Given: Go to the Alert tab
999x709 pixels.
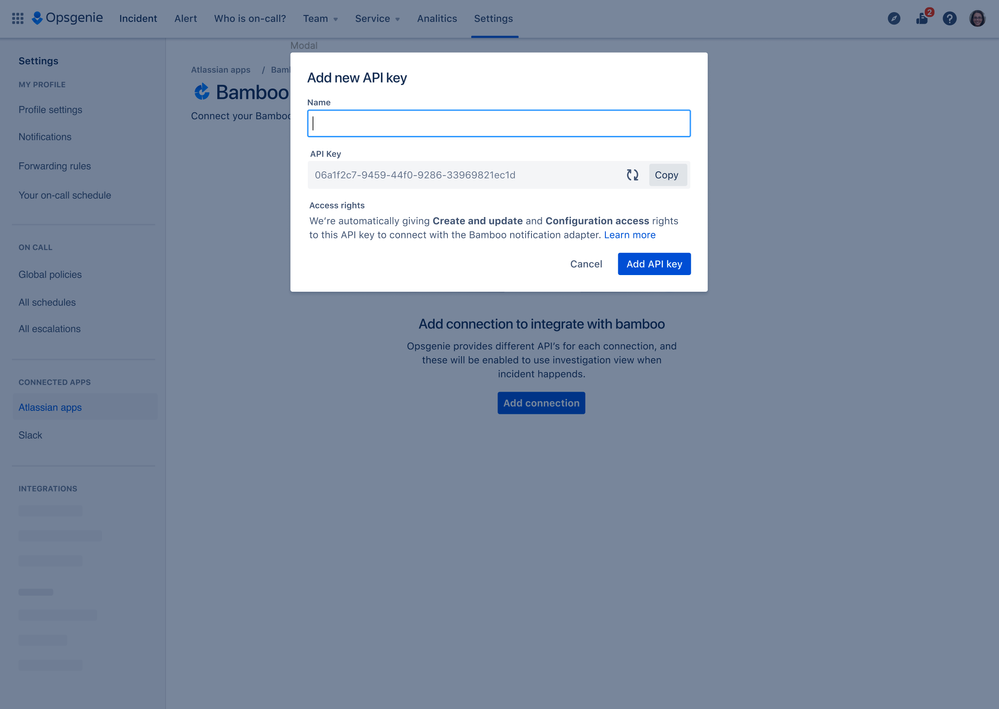Looking at the screenshot, I should point(185,18).
